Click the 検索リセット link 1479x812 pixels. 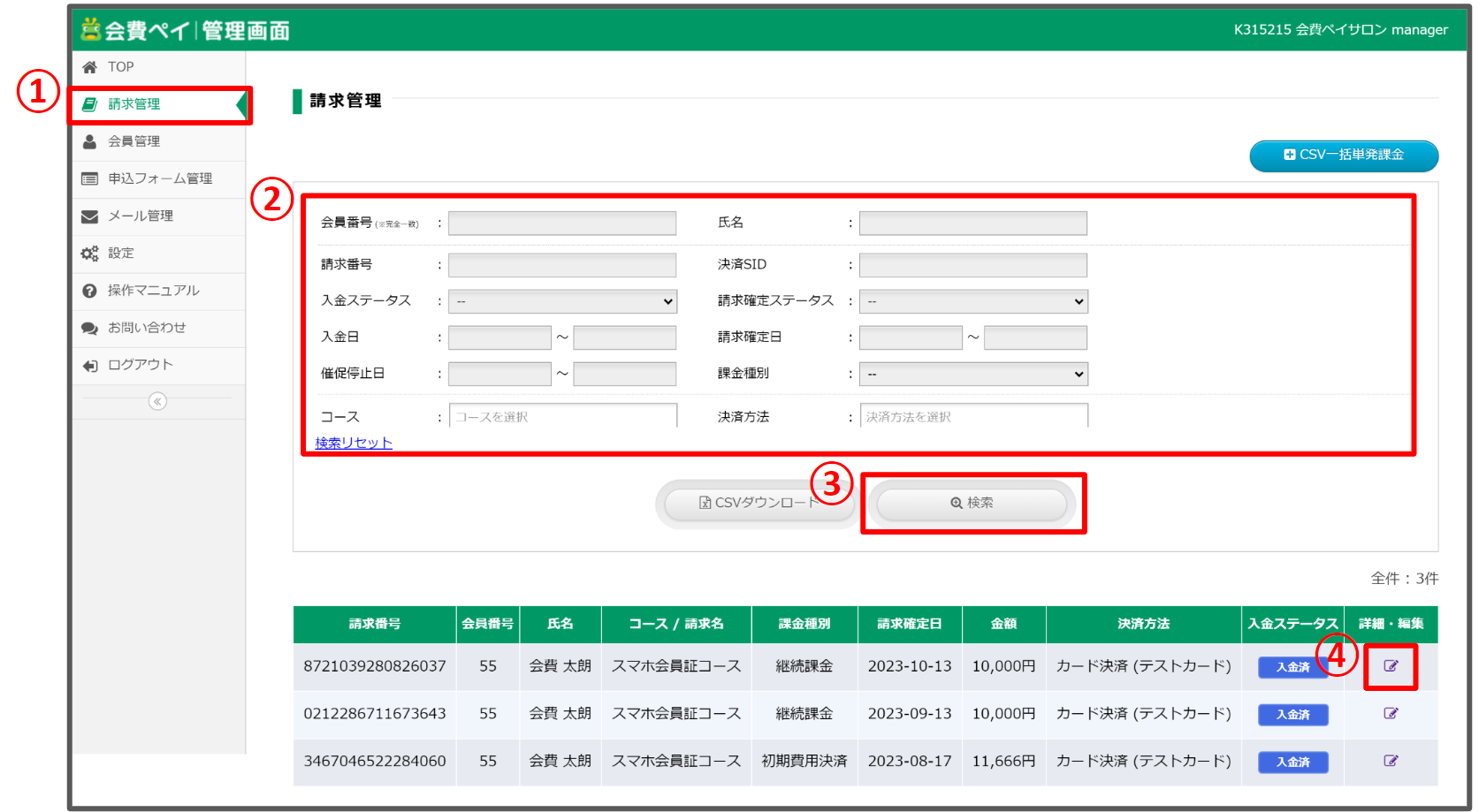pyautogui.click(x=354, y=443)
